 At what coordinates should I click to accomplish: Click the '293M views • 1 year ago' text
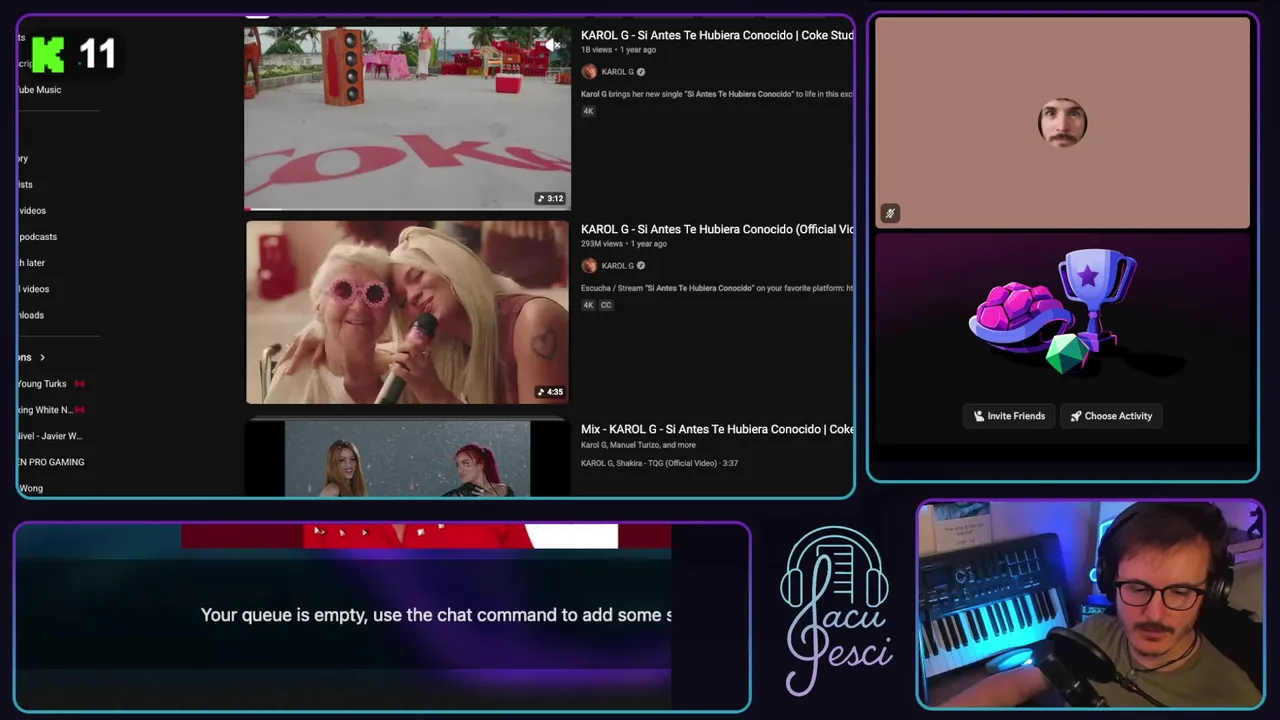click(x=623, y=244)
